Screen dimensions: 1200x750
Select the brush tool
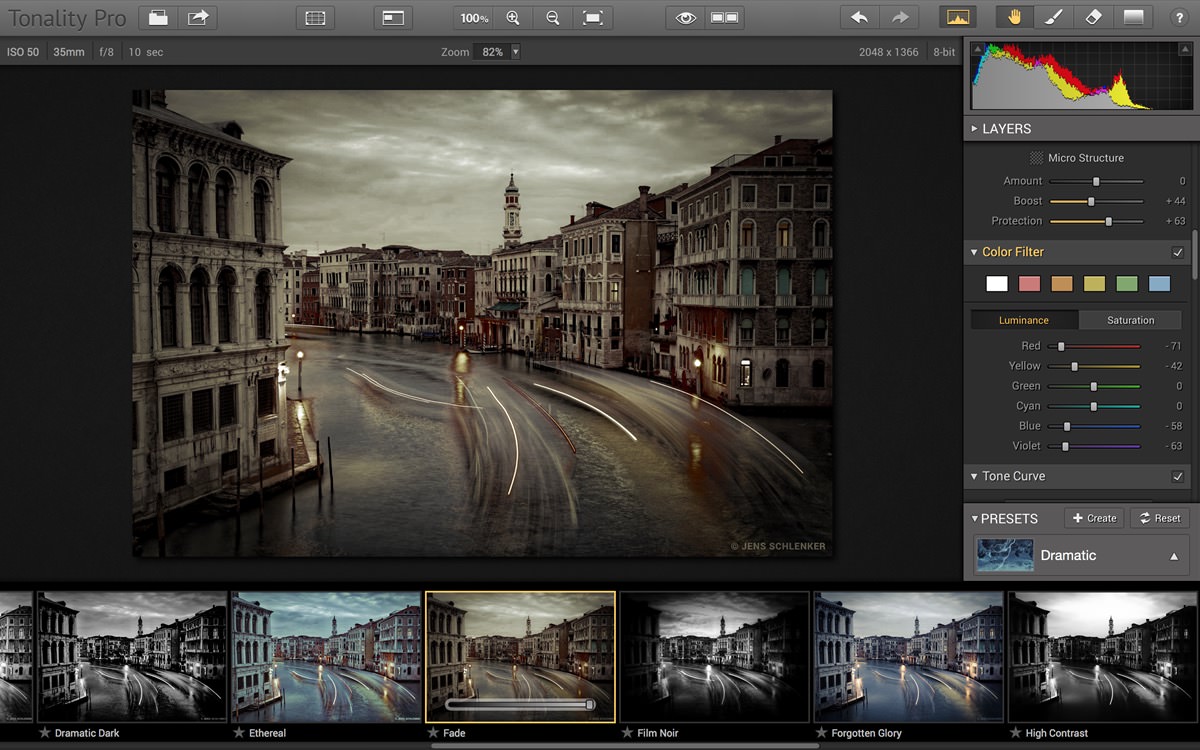(1054, 17)
